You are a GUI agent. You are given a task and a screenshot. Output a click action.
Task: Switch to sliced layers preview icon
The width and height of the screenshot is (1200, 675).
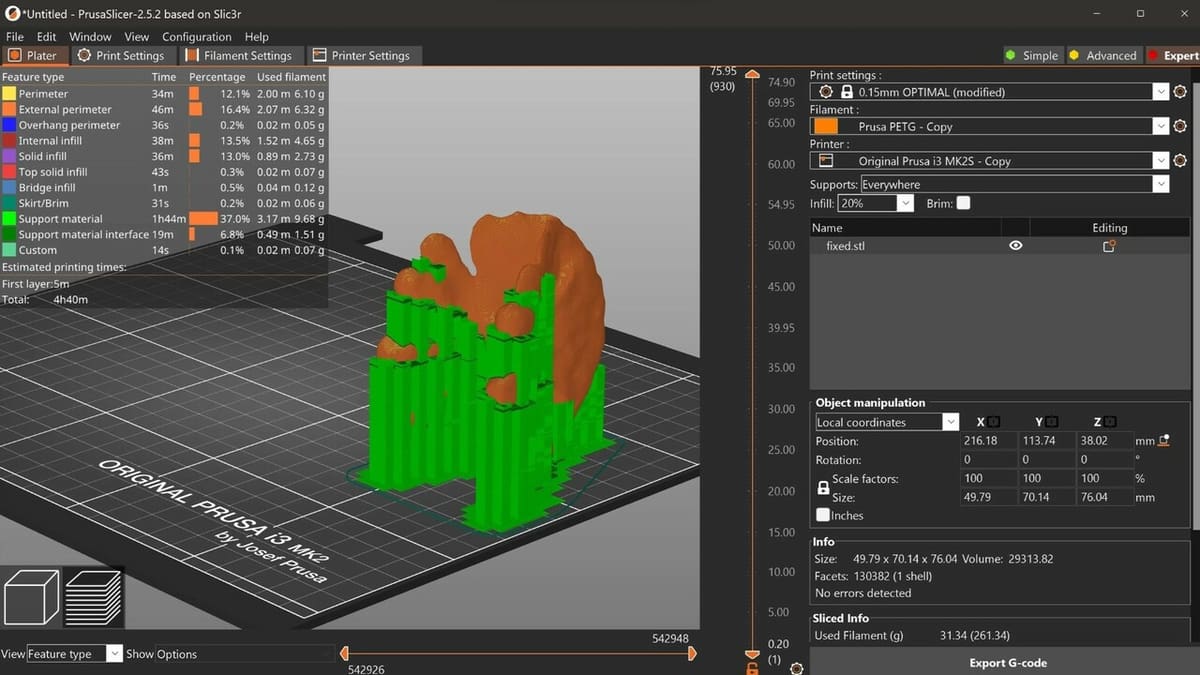point(94,597)
